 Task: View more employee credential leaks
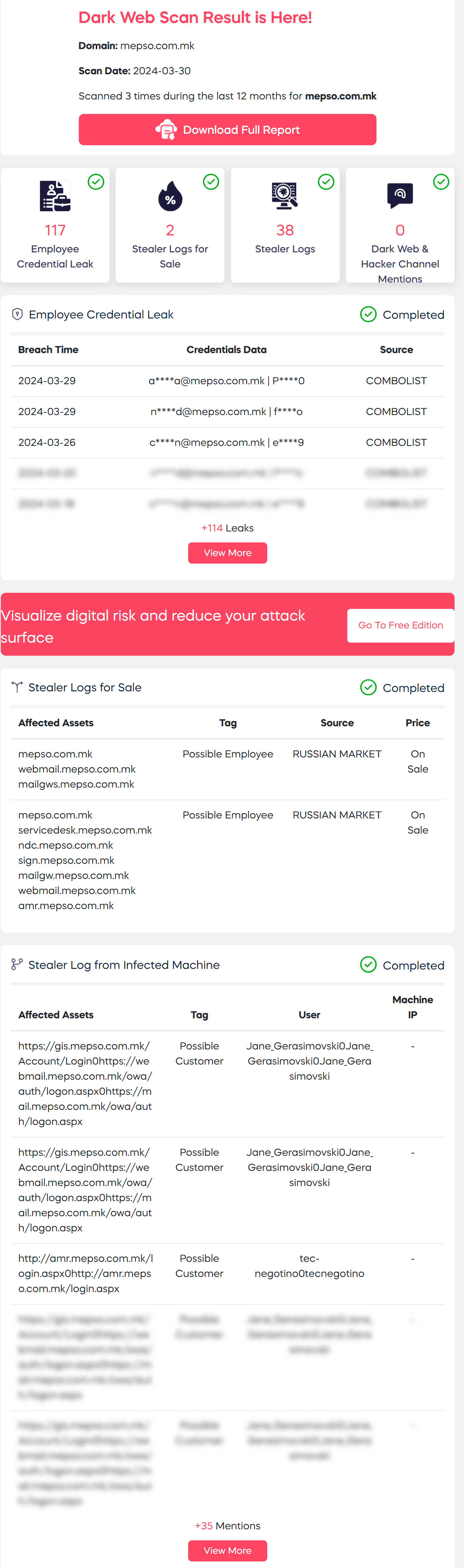click(x=227, y=553)
